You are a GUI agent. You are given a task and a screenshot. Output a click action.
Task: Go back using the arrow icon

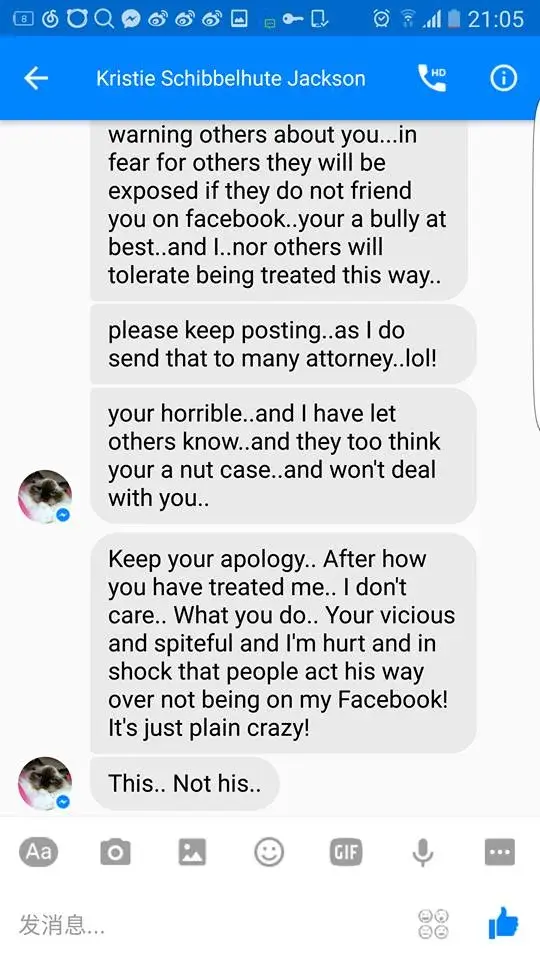[36, 78]
